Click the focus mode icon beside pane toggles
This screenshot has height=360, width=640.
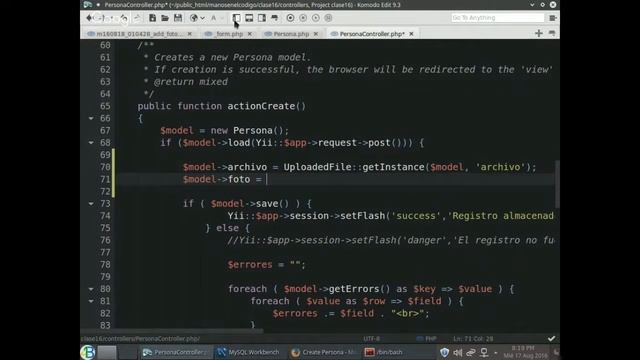pos(275,18)
